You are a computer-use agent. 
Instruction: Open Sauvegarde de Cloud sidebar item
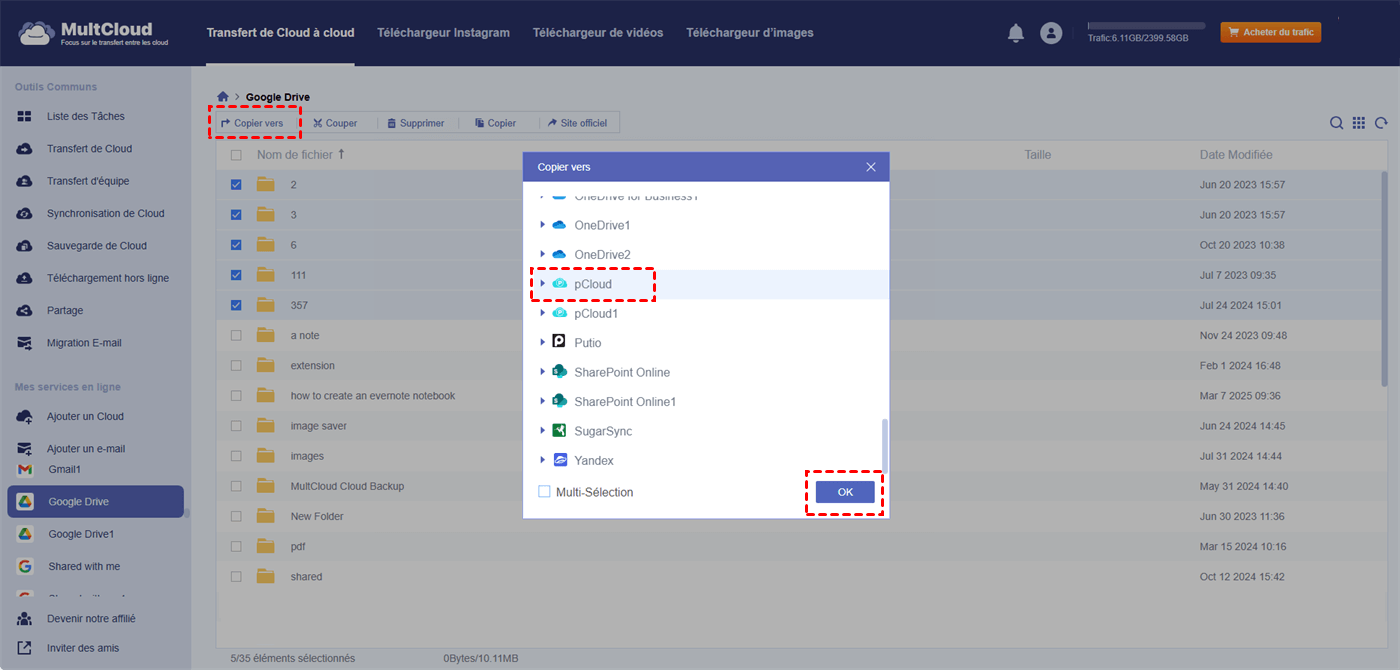(97, 246)
